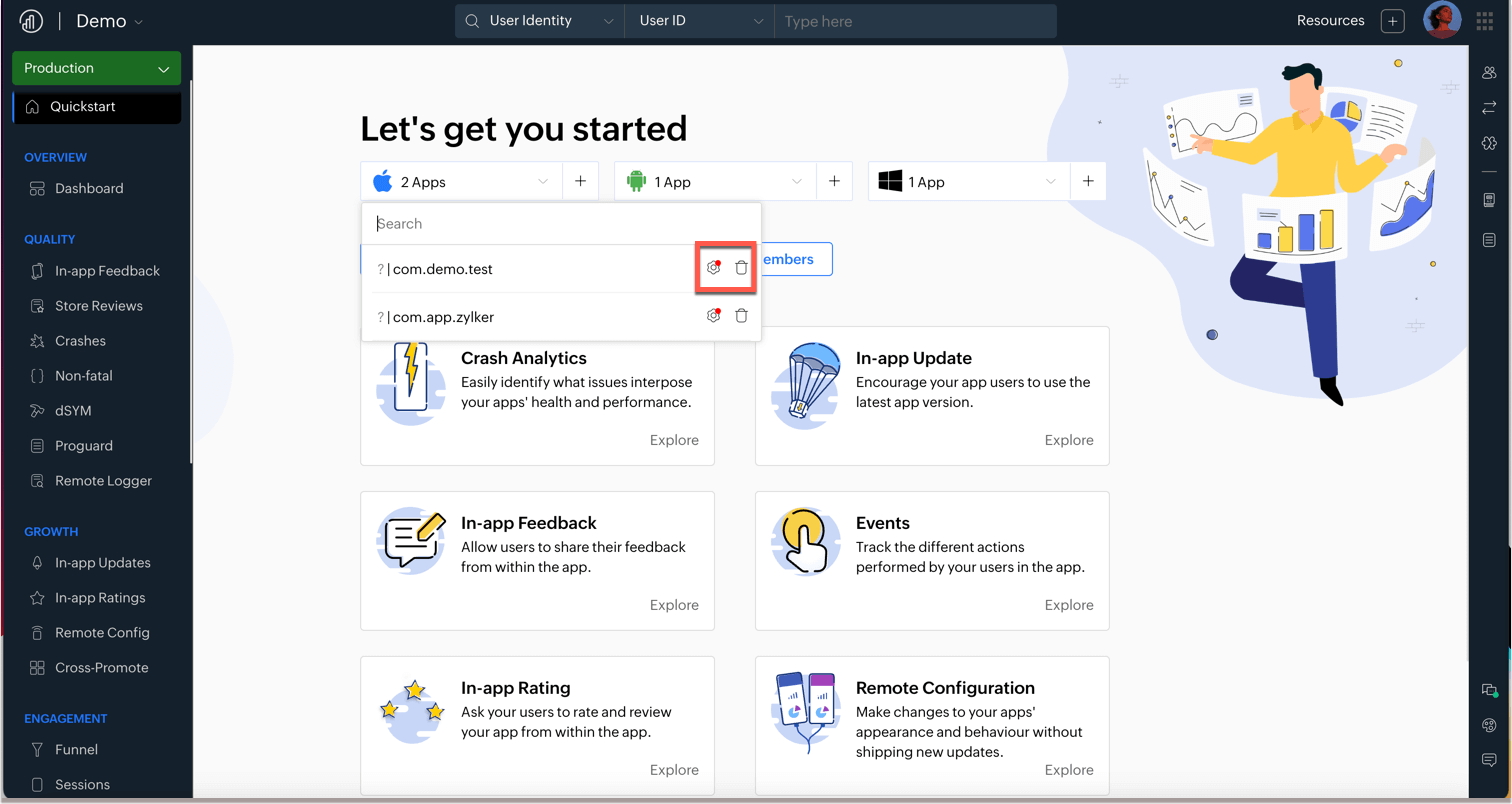
Task: Click the In-app Feedback speech bubble icon
Action: click(412, 541)
